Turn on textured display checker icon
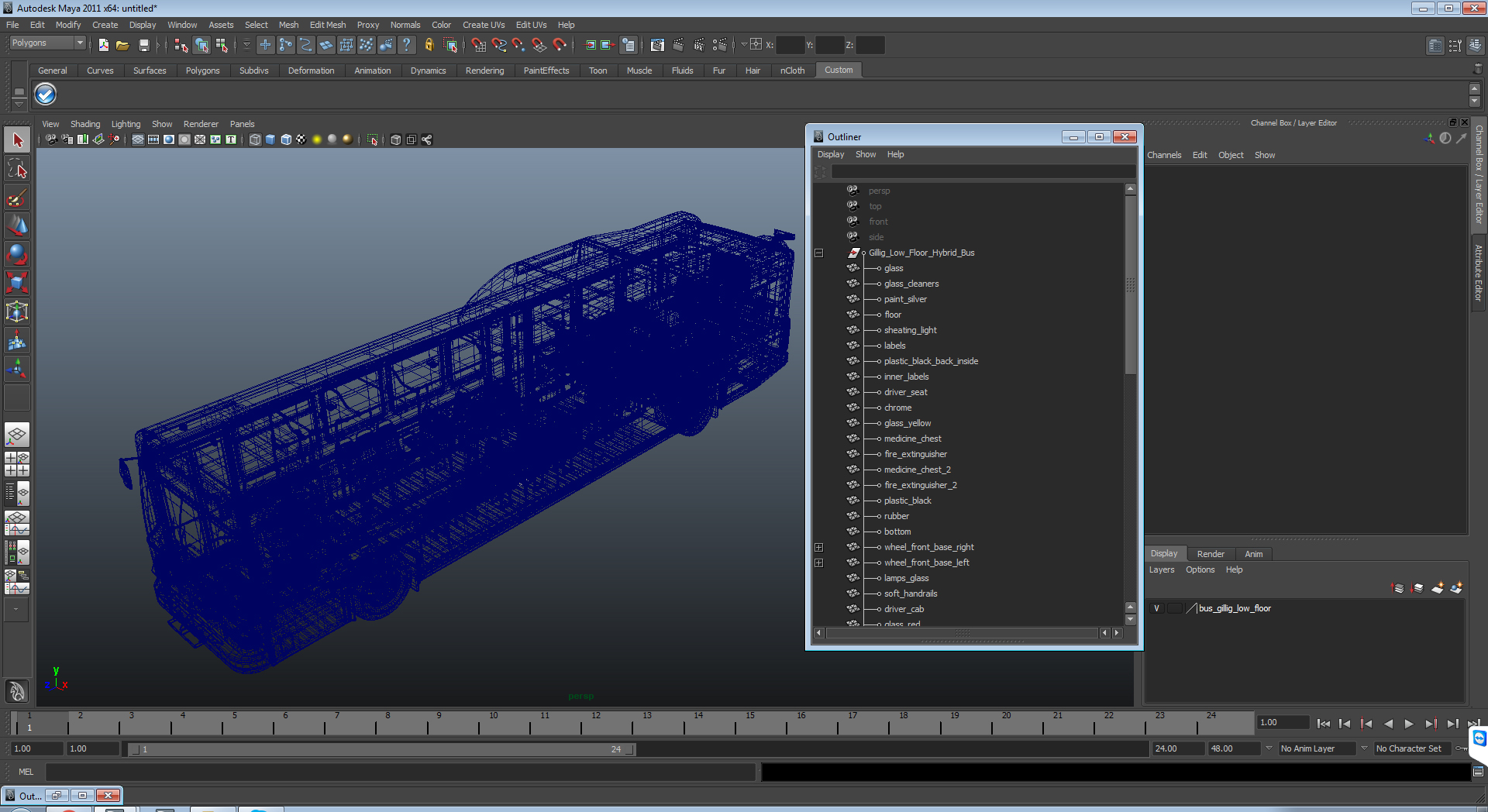Screen dimensions: 1488x812 tap(301, 139)
